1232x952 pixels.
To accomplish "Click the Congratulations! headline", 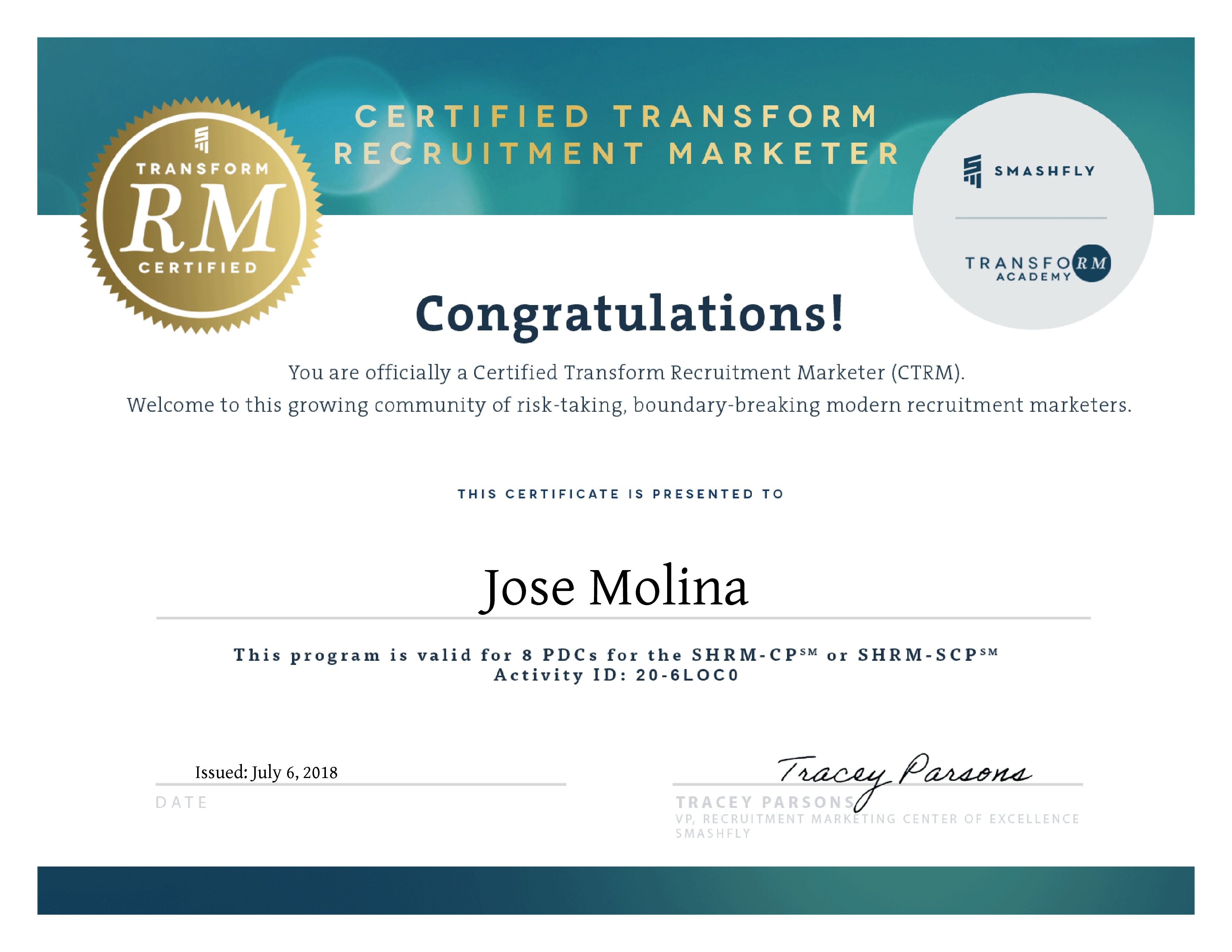I will point(629,314).
